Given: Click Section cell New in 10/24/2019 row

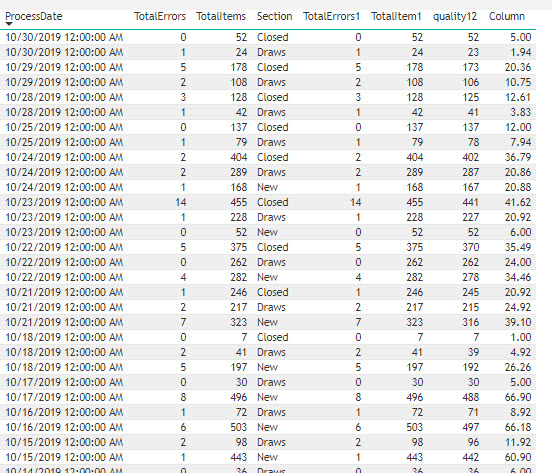Looking at the screenshot, I should 268,187.
